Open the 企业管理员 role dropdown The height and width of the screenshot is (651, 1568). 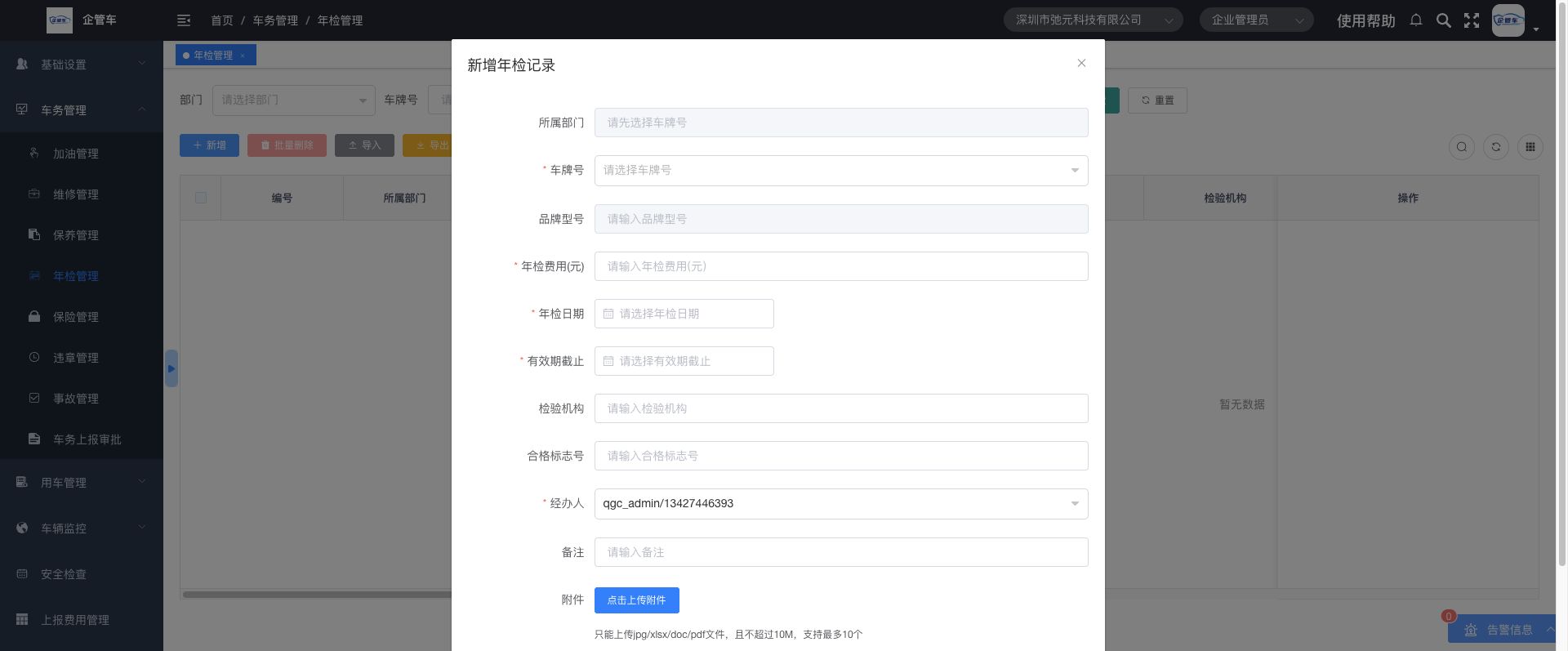pyautogui.click(x=1256, y=20)
